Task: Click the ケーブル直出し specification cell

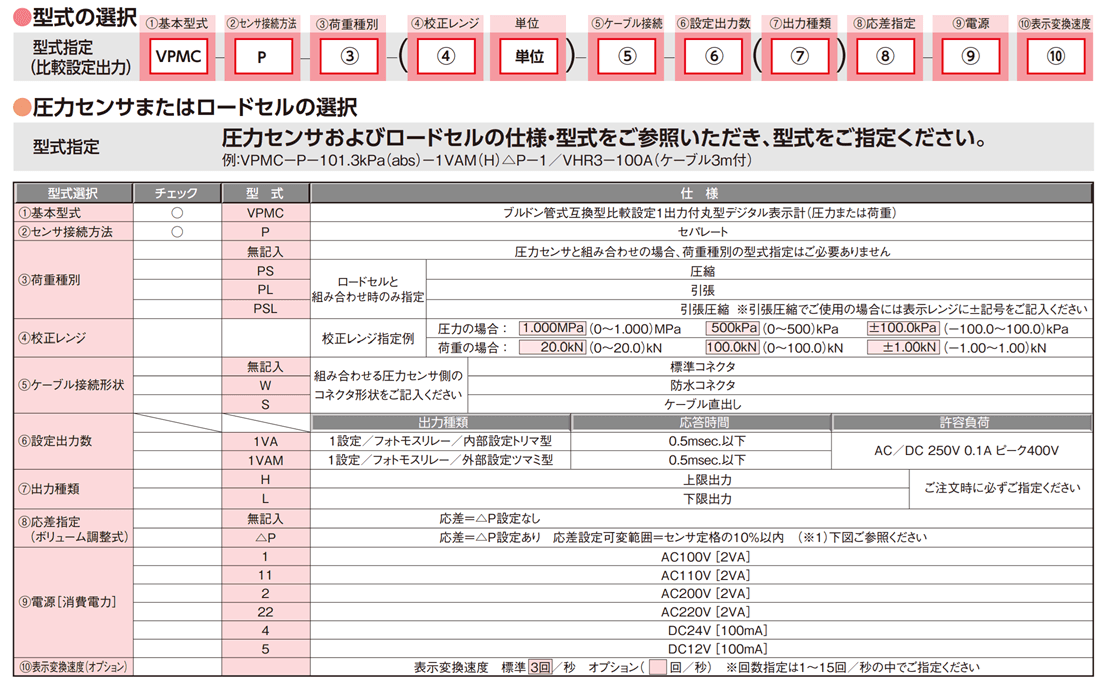Action: click(780, 404)
